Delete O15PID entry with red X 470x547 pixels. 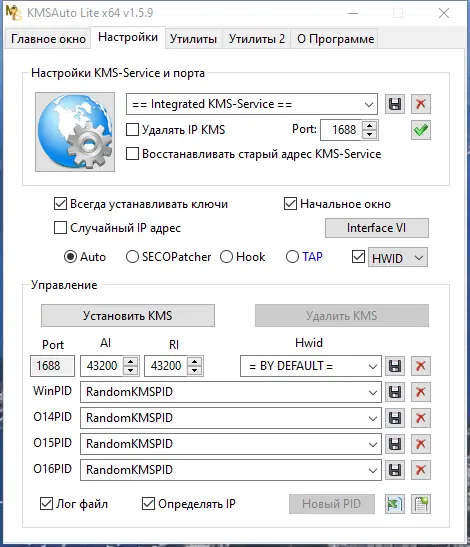tap(421, 444)
